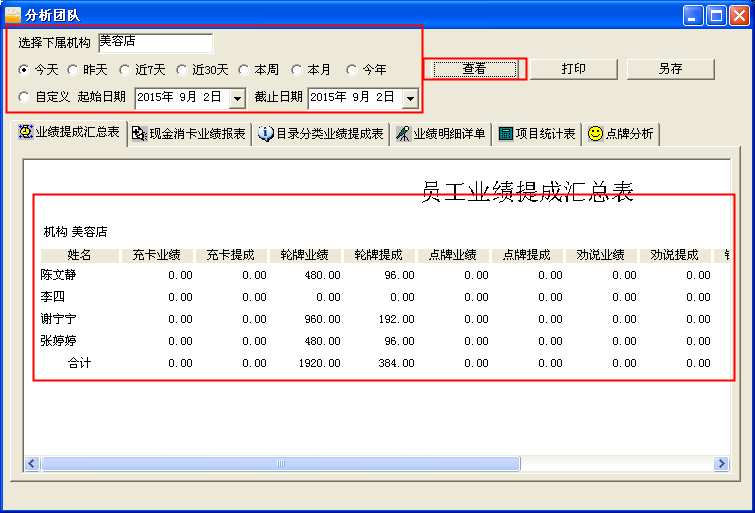Switch to the 现金消卡业绩报表 tab

(189, 133)
